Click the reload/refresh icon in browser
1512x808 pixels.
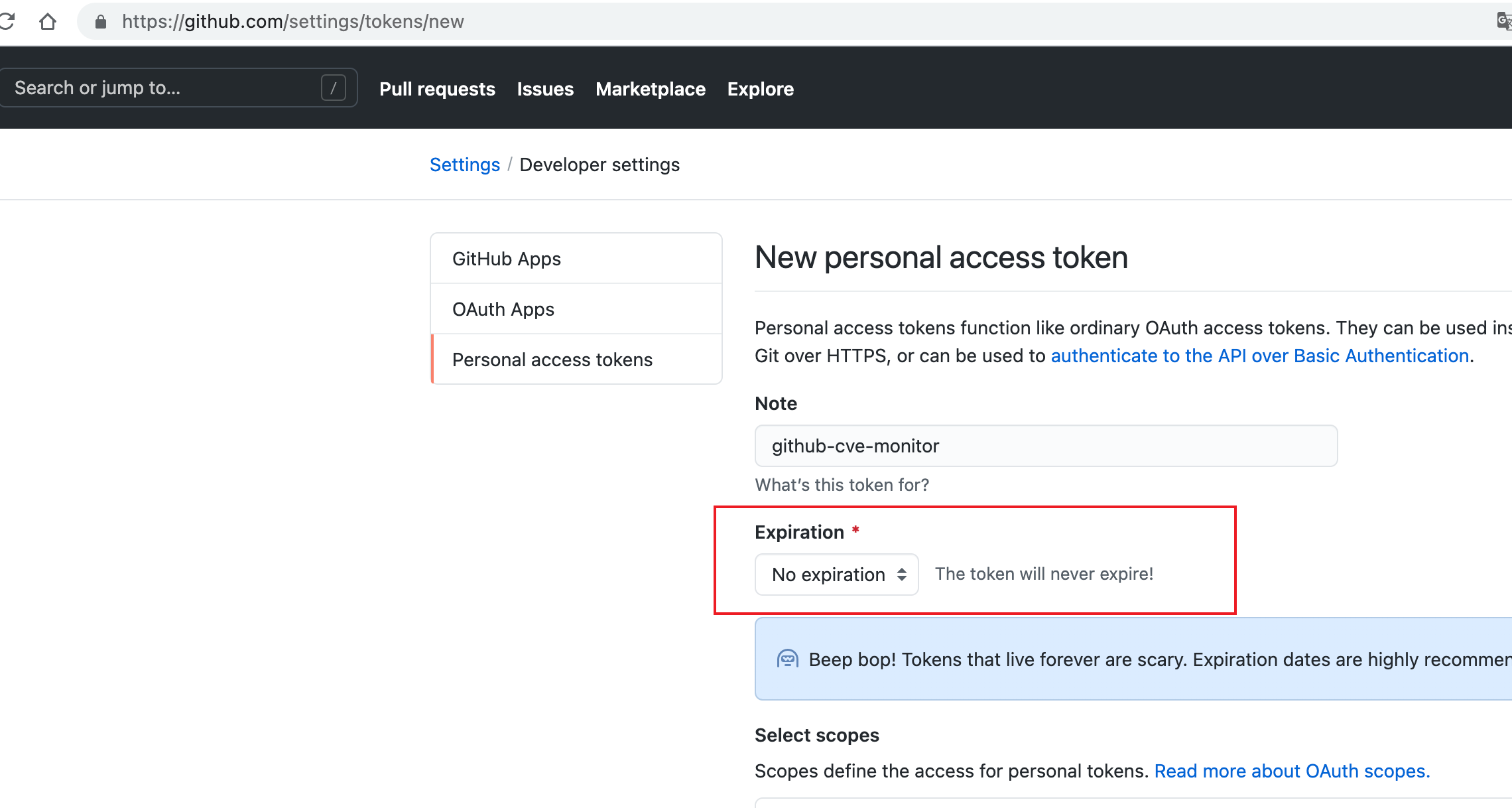pos(8,20)
